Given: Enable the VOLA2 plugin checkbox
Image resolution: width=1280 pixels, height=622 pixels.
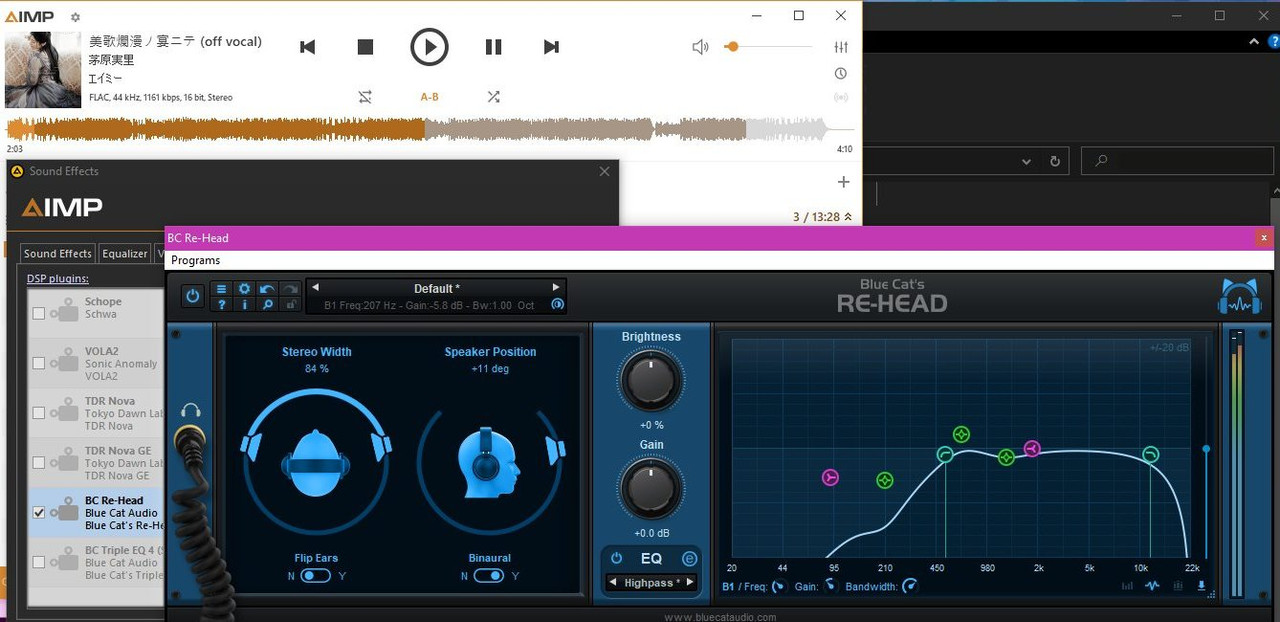Looking at the screenshot, I should (x=39, y=363).
